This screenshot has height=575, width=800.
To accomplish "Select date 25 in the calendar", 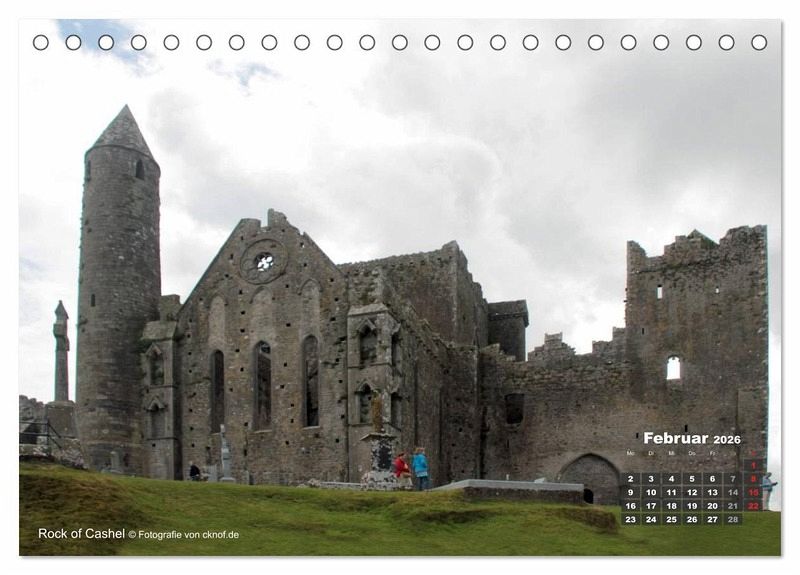I will tap(671, 519).
